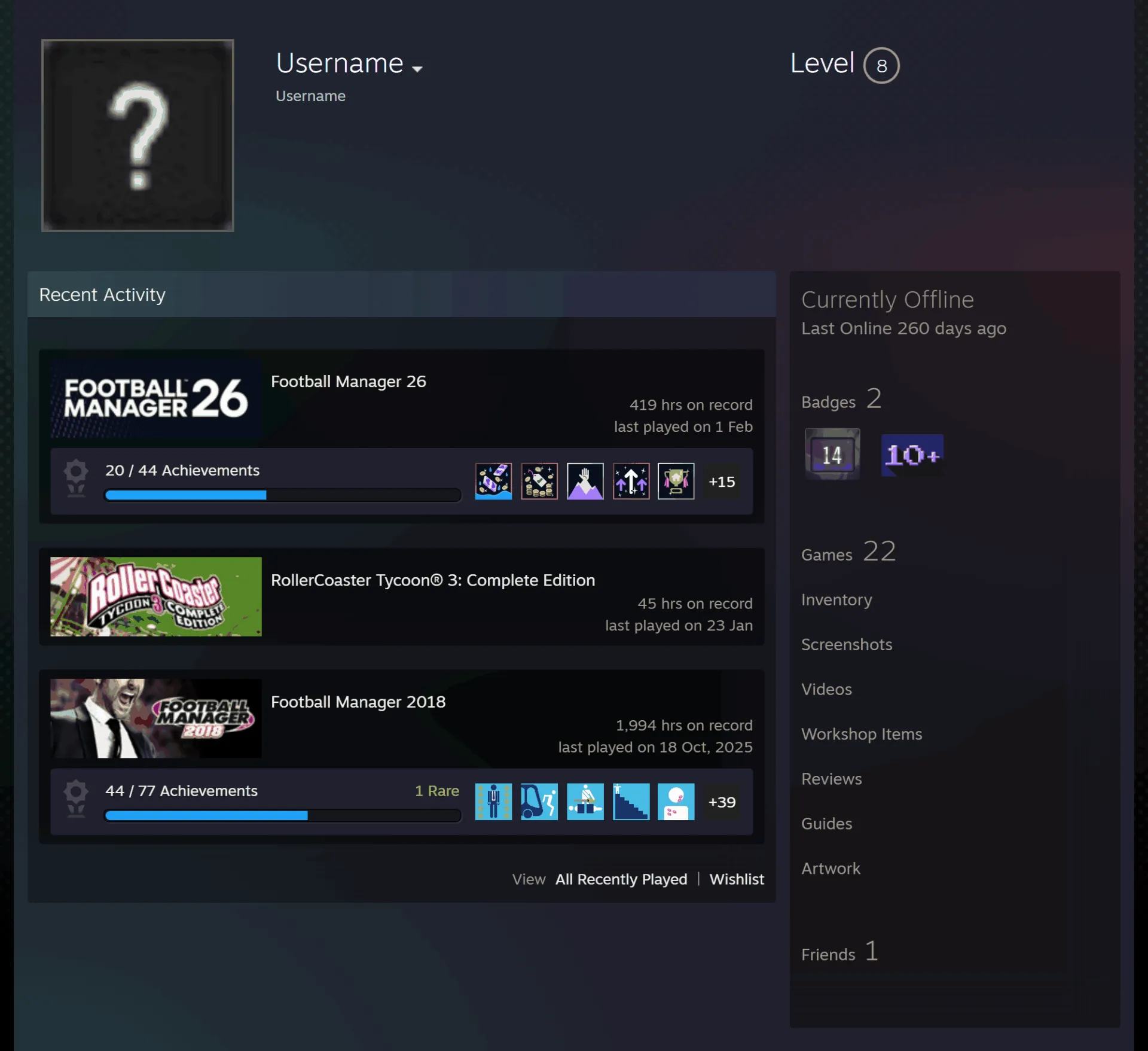Click the FM2018 achievement trophy icon
The height and width of the screenshot is (1051, 1148).
[x=76, y=799]
